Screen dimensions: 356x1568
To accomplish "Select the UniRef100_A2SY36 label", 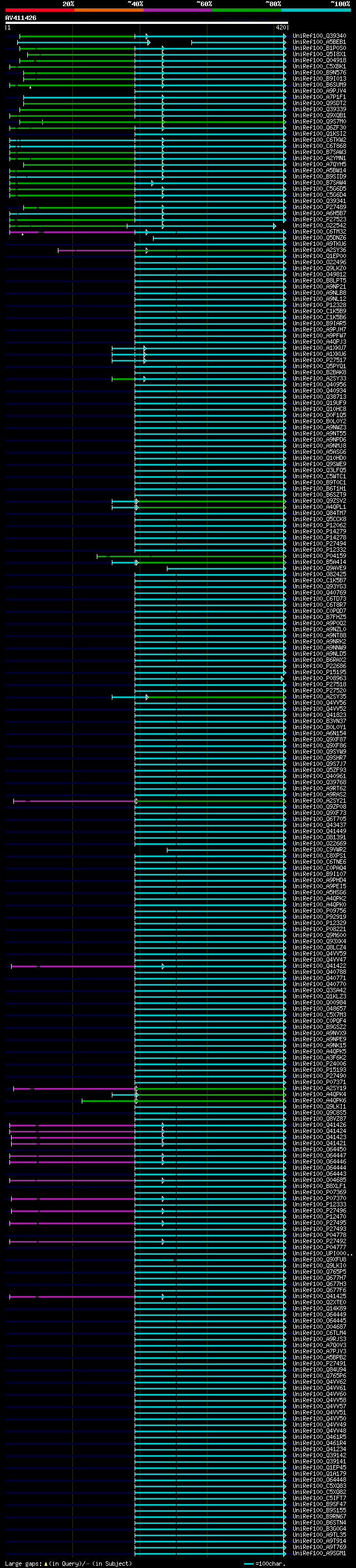I will click(x=319, y=250).
